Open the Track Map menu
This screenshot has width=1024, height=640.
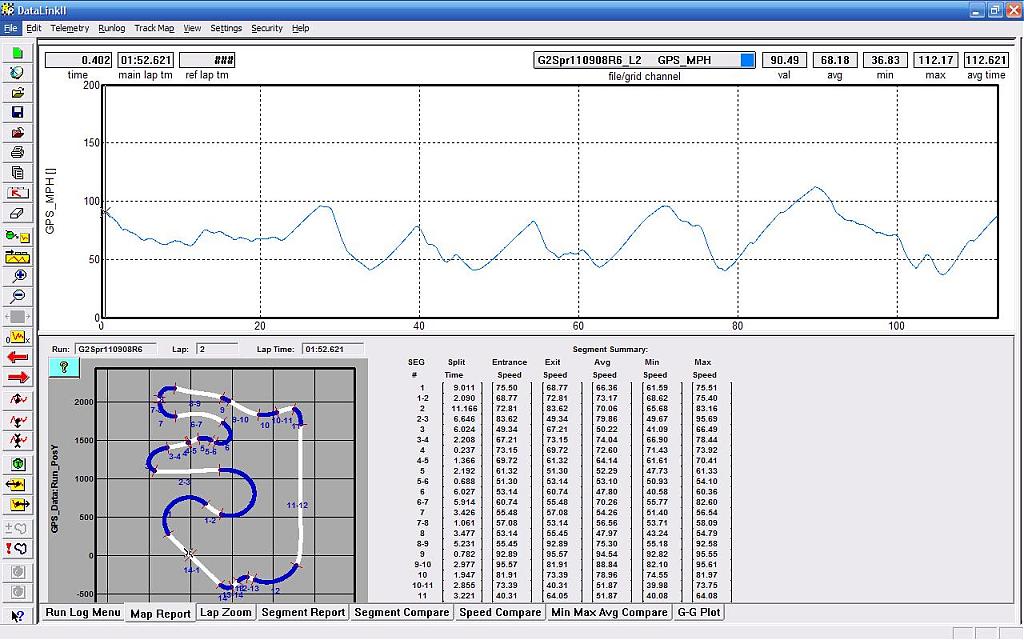pyautogui.click(x=155, y=28)
